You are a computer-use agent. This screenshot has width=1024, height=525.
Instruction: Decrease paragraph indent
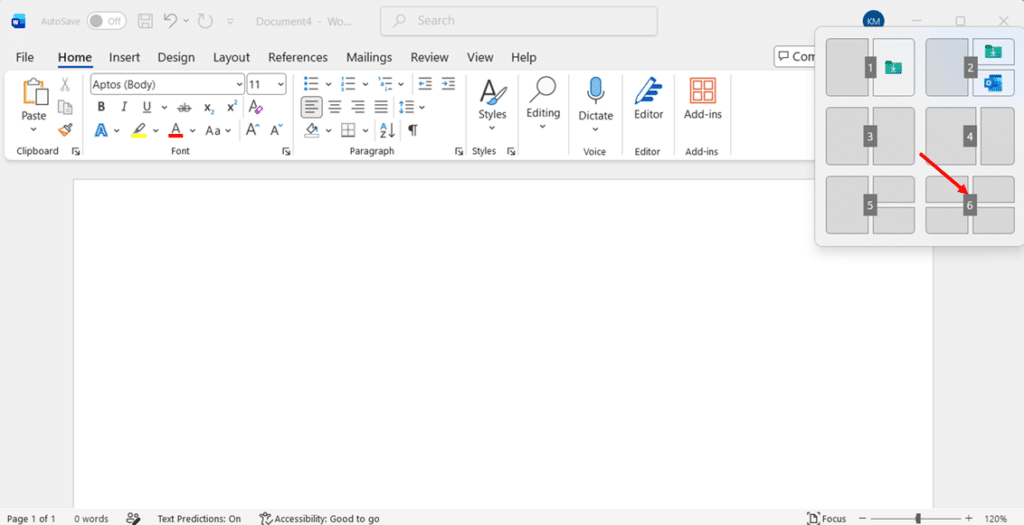(425, 84)
